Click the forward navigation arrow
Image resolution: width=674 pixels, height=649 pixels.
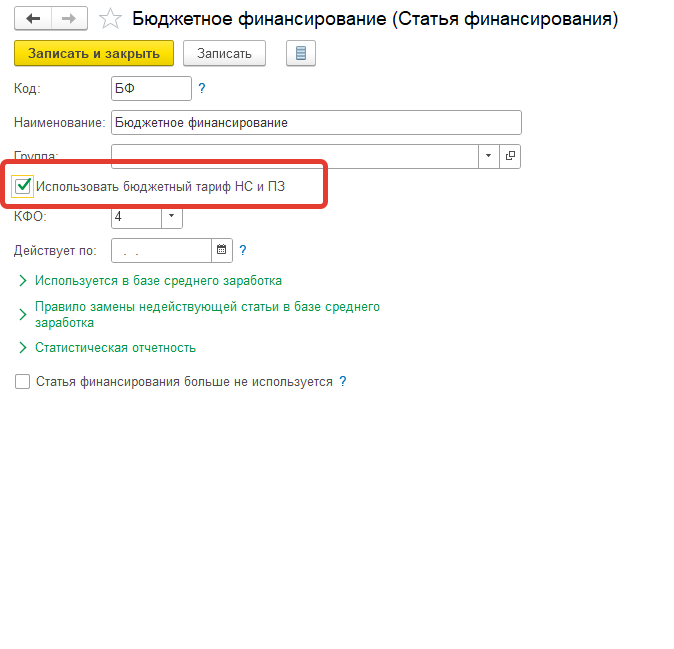pyautogui.click(x=69, y=18)
